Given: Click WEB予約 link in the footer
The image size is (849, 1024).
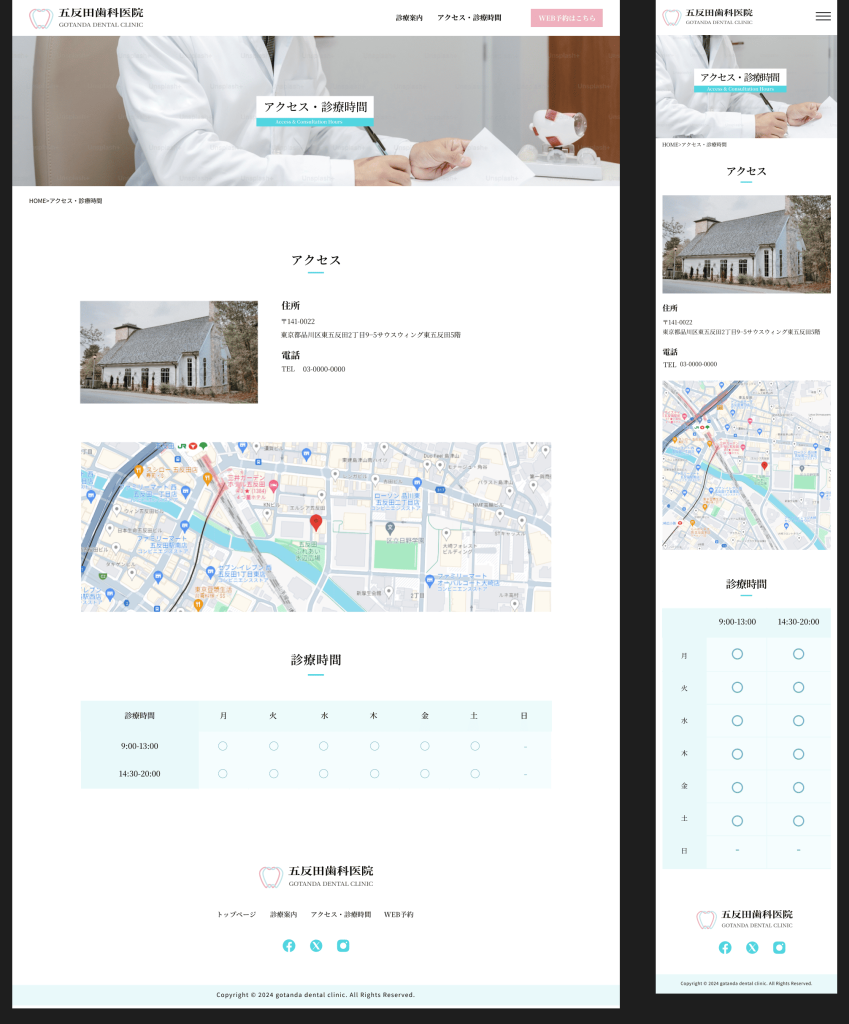Looking at the screenshot, I should coord(398,915).
